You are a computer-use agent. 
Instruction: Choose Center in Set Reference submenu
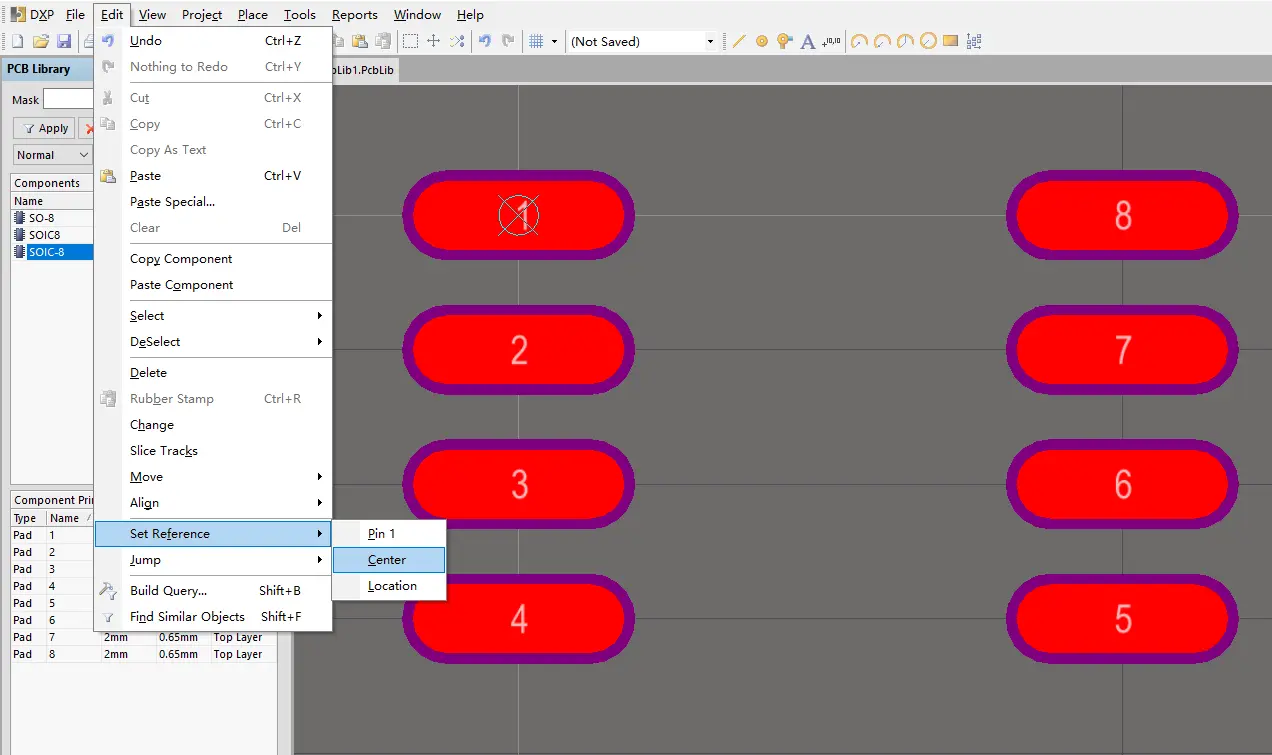coord(387,560)
